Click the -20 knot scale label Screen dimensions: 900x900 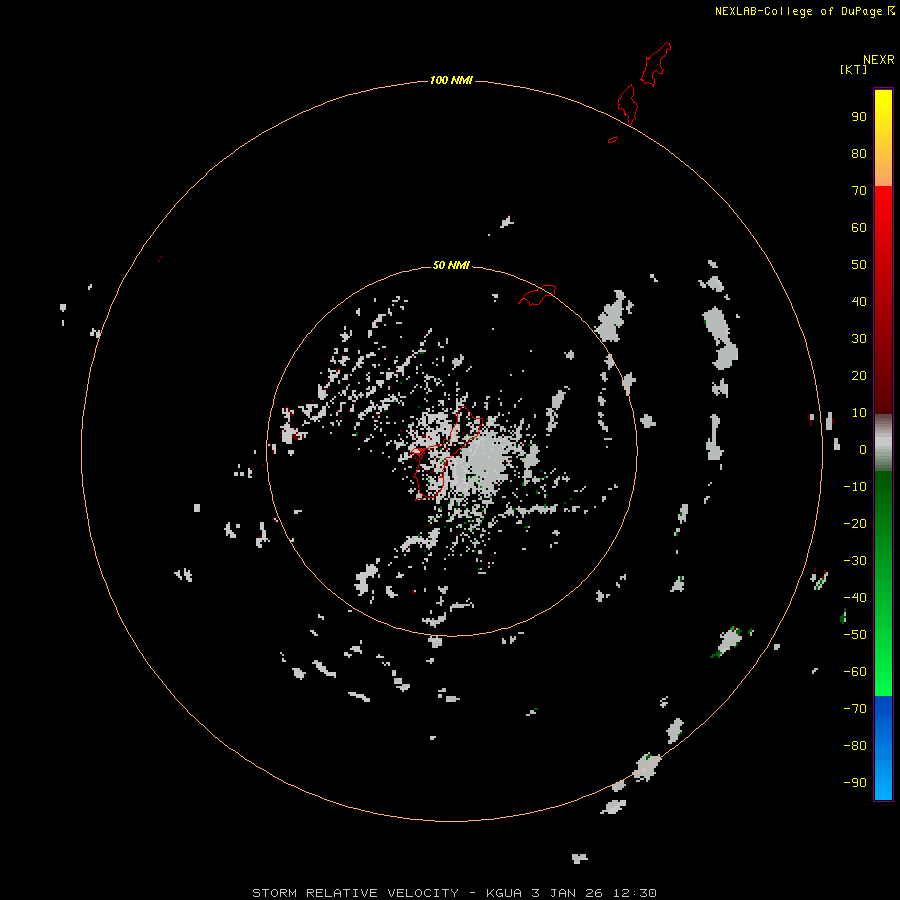(855, 523)
